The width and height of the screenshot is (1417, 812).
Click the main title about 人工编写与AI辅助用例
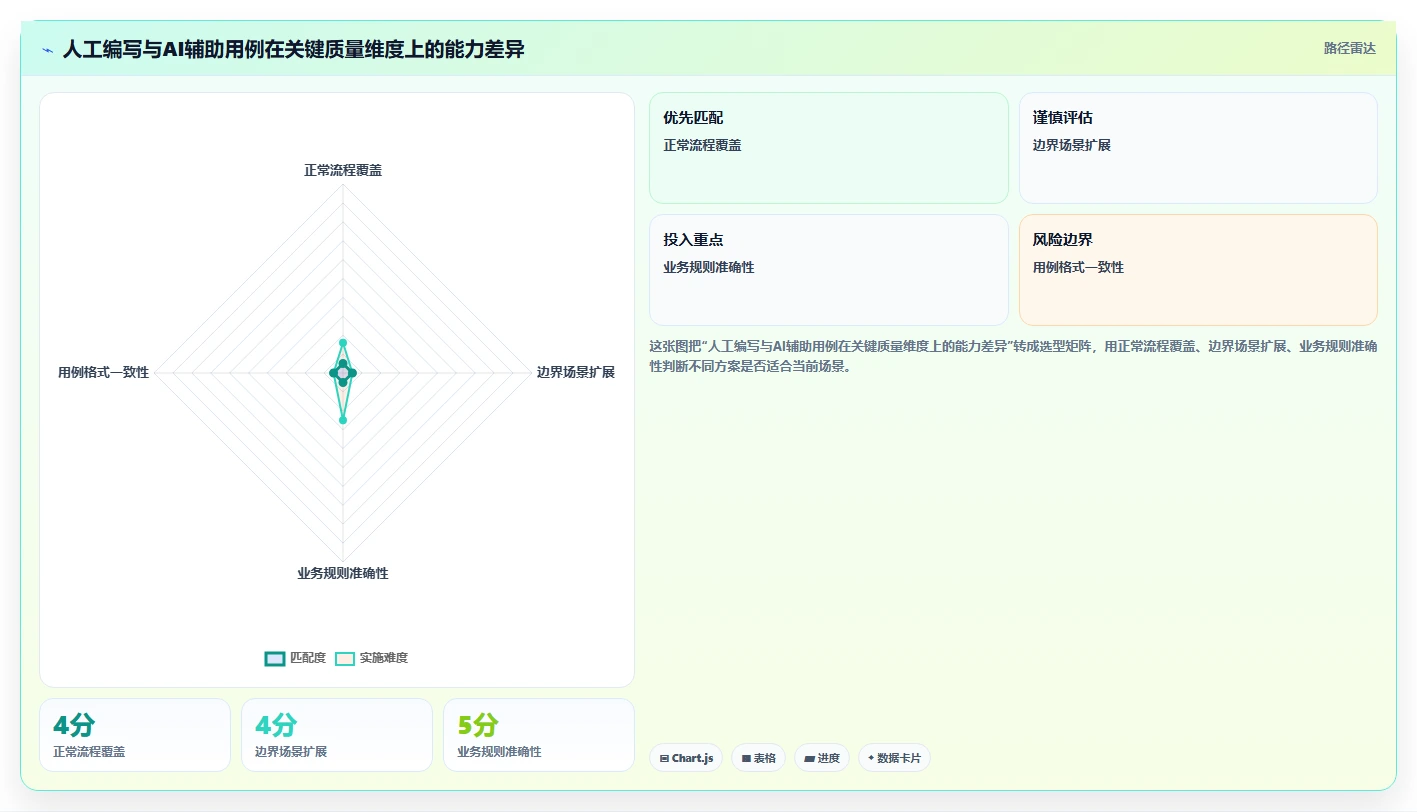click(293, 49)
